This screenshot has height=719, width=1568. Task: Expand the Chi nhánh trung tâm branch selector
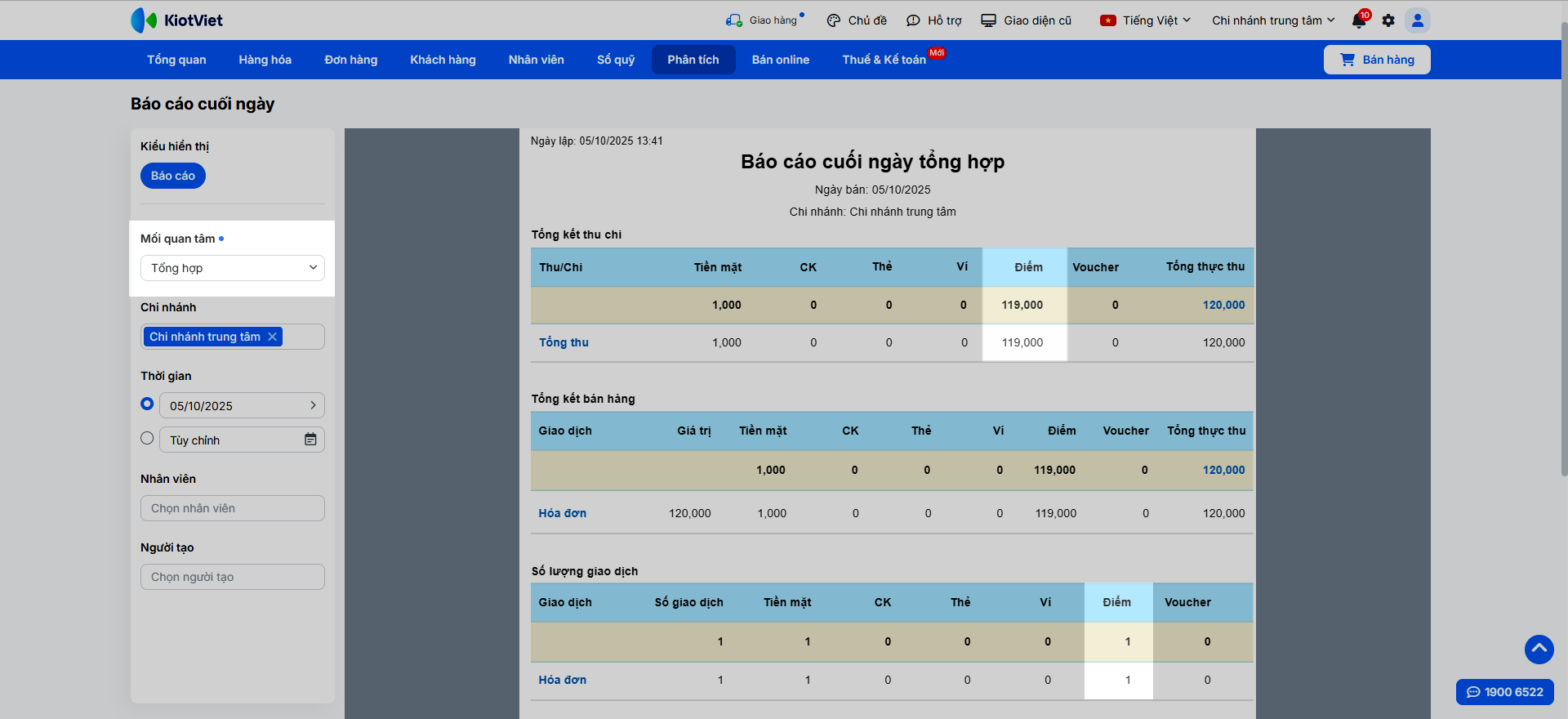1272,20
